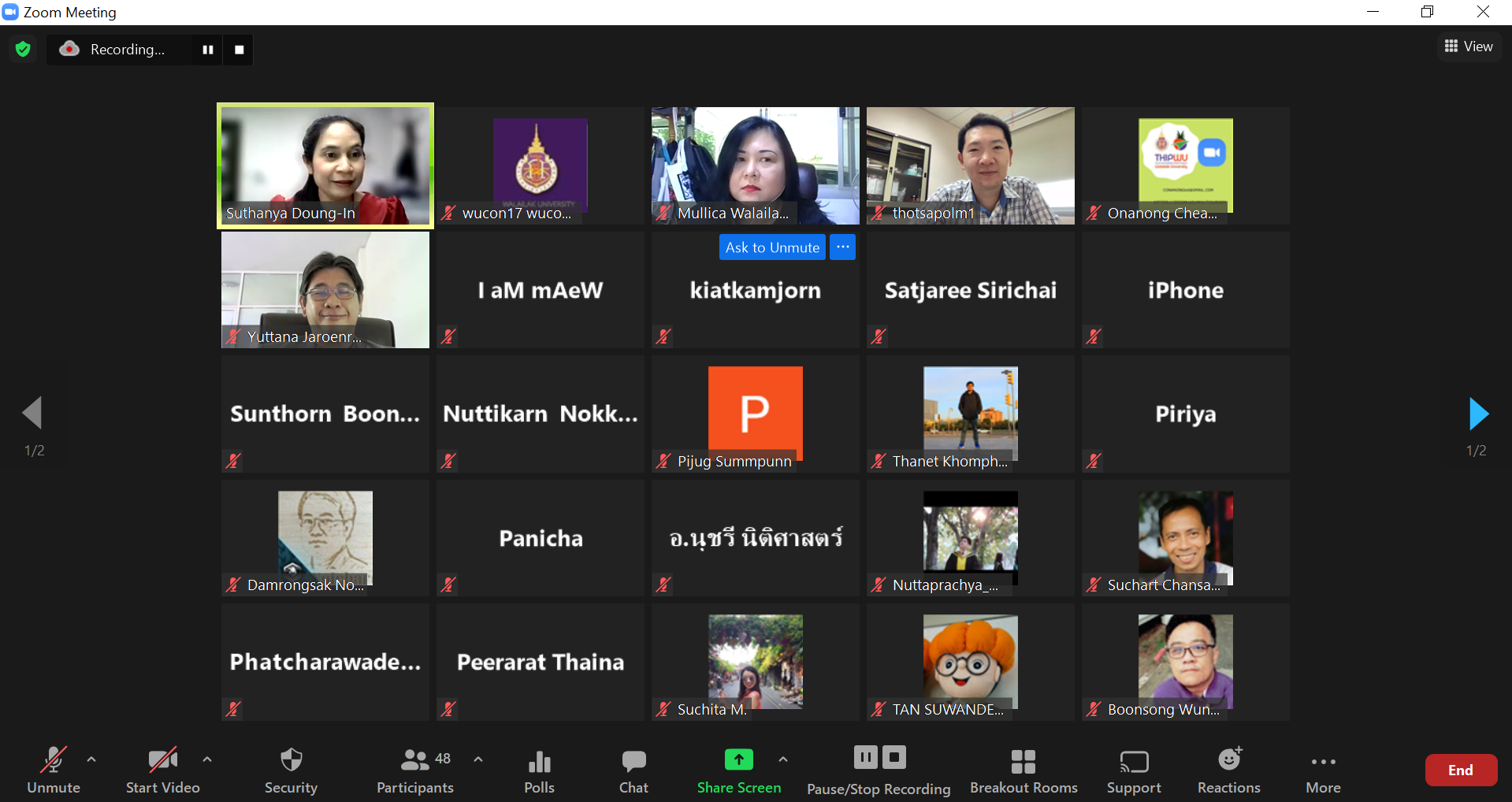This screenshot has height=802, width=1512.
Task: Open the Chat panel
Action: (x=633, y=770)
